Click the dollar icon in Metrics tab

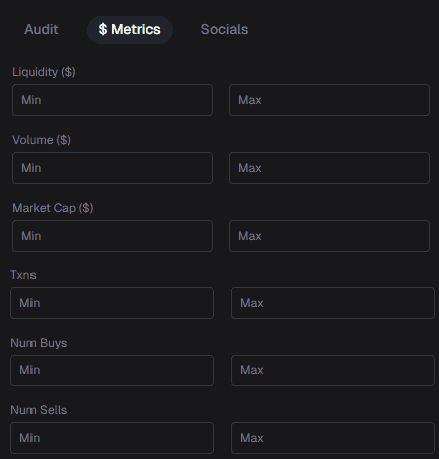[x=103, y=29]
